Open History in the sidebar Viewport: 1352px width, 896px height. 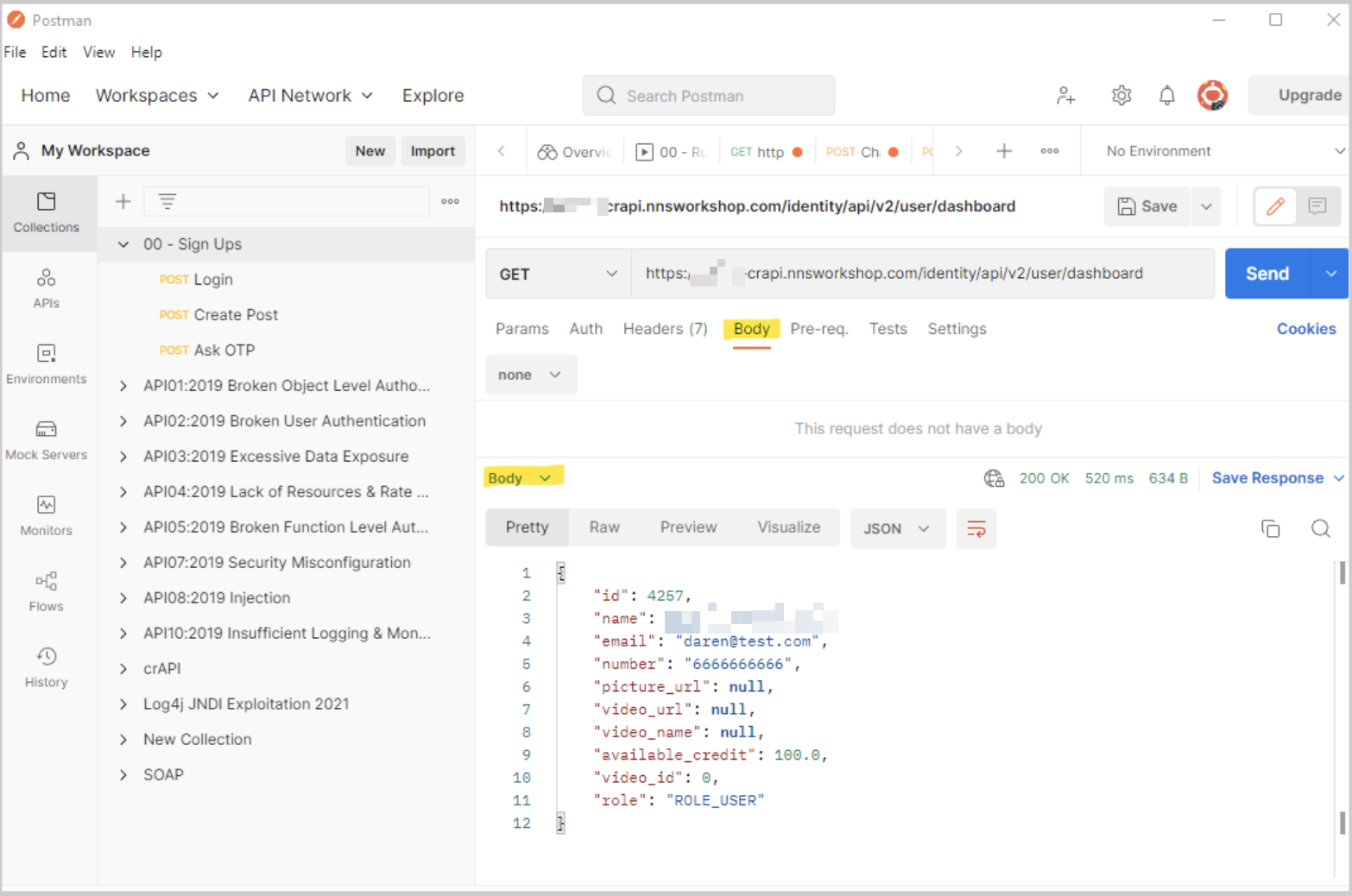coord(47,668)
